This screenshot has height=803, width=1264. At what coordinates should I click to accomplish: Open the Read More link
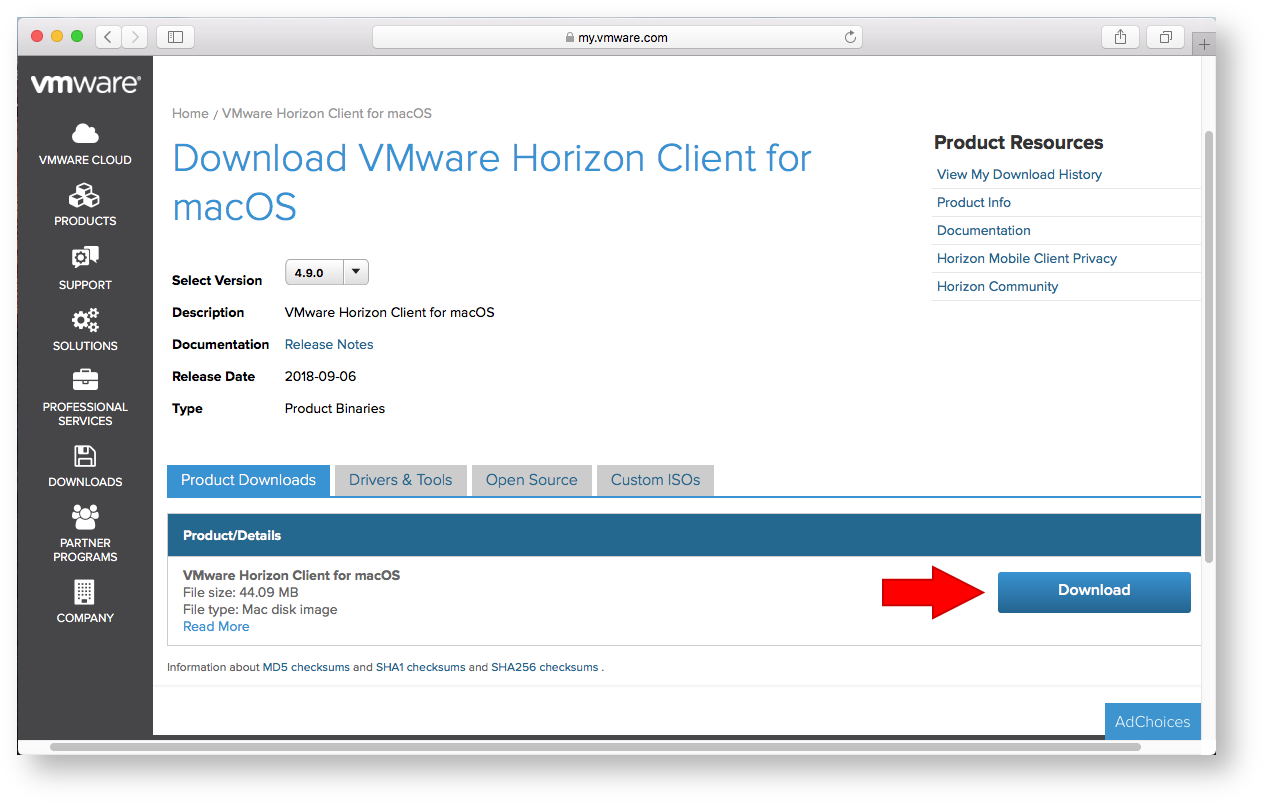(216, 626)
